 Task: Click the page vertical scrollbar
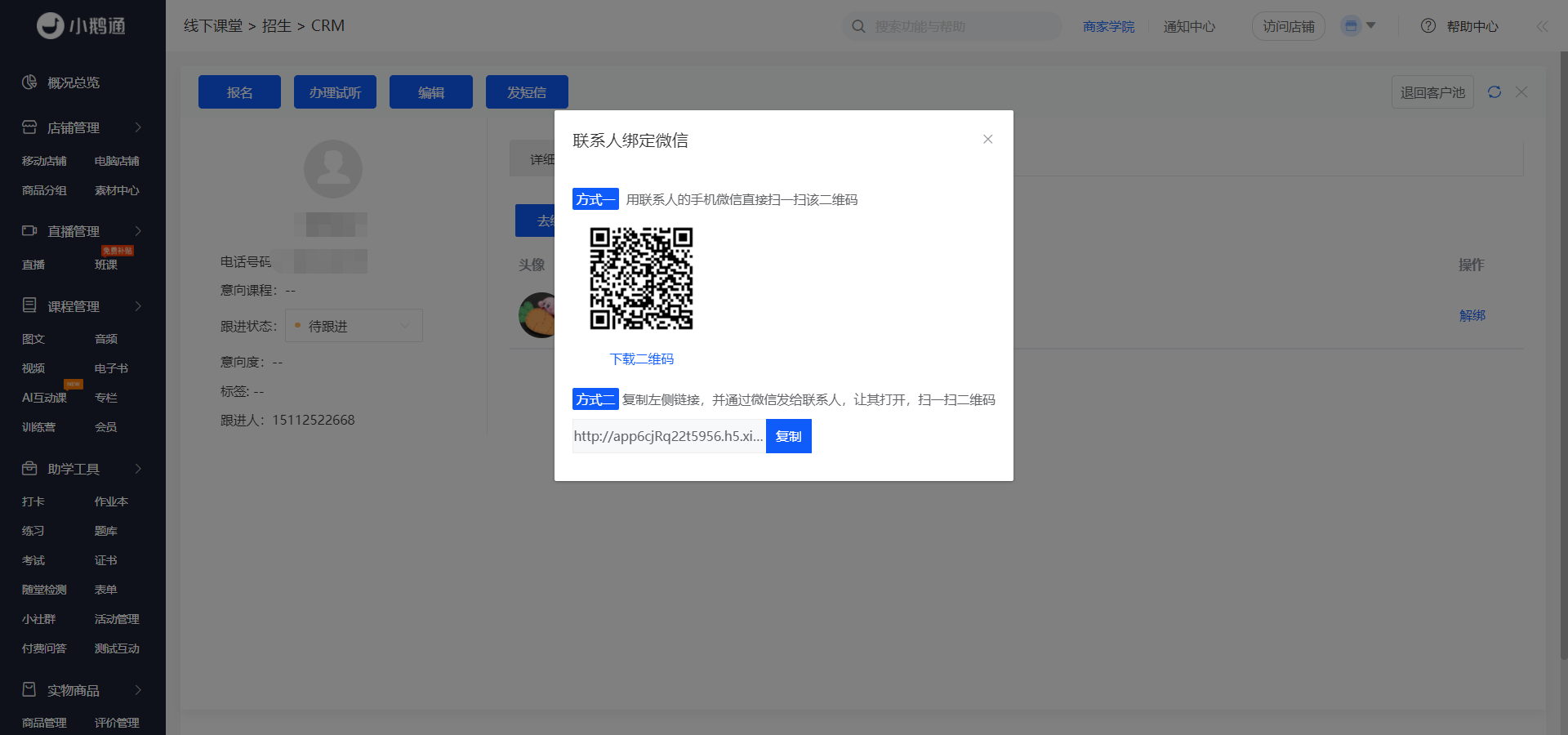pos(1563,356)
